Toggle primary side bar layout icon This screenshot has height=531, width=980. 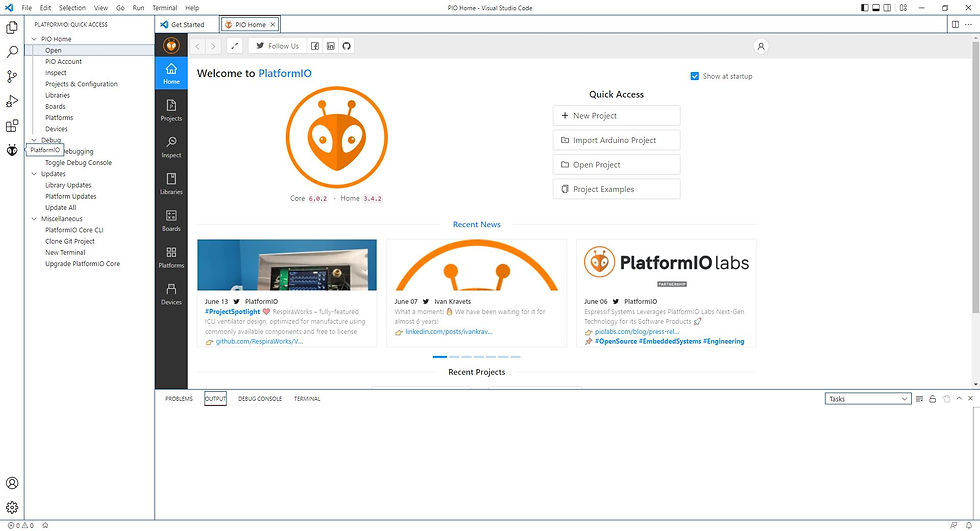coord(864,7)
